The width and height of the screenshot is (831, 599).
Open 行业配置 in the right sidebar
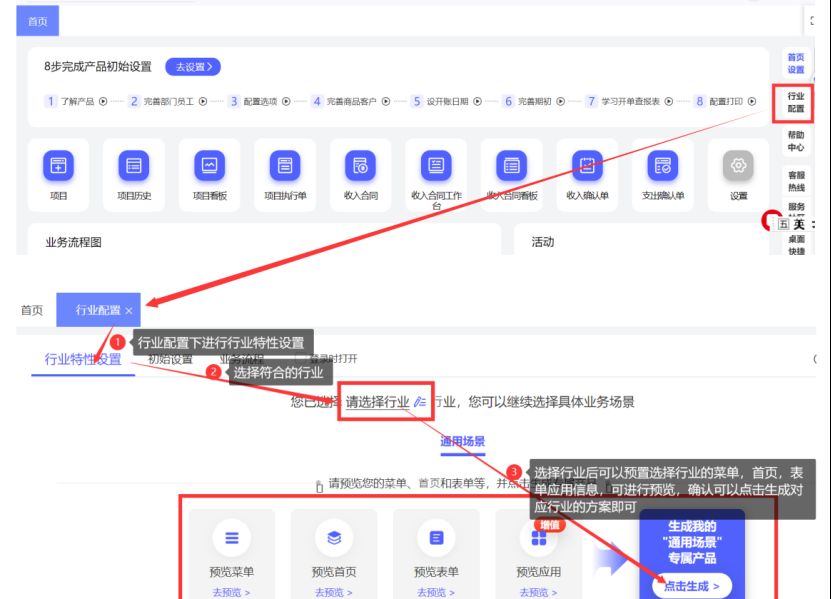point(795,102)
